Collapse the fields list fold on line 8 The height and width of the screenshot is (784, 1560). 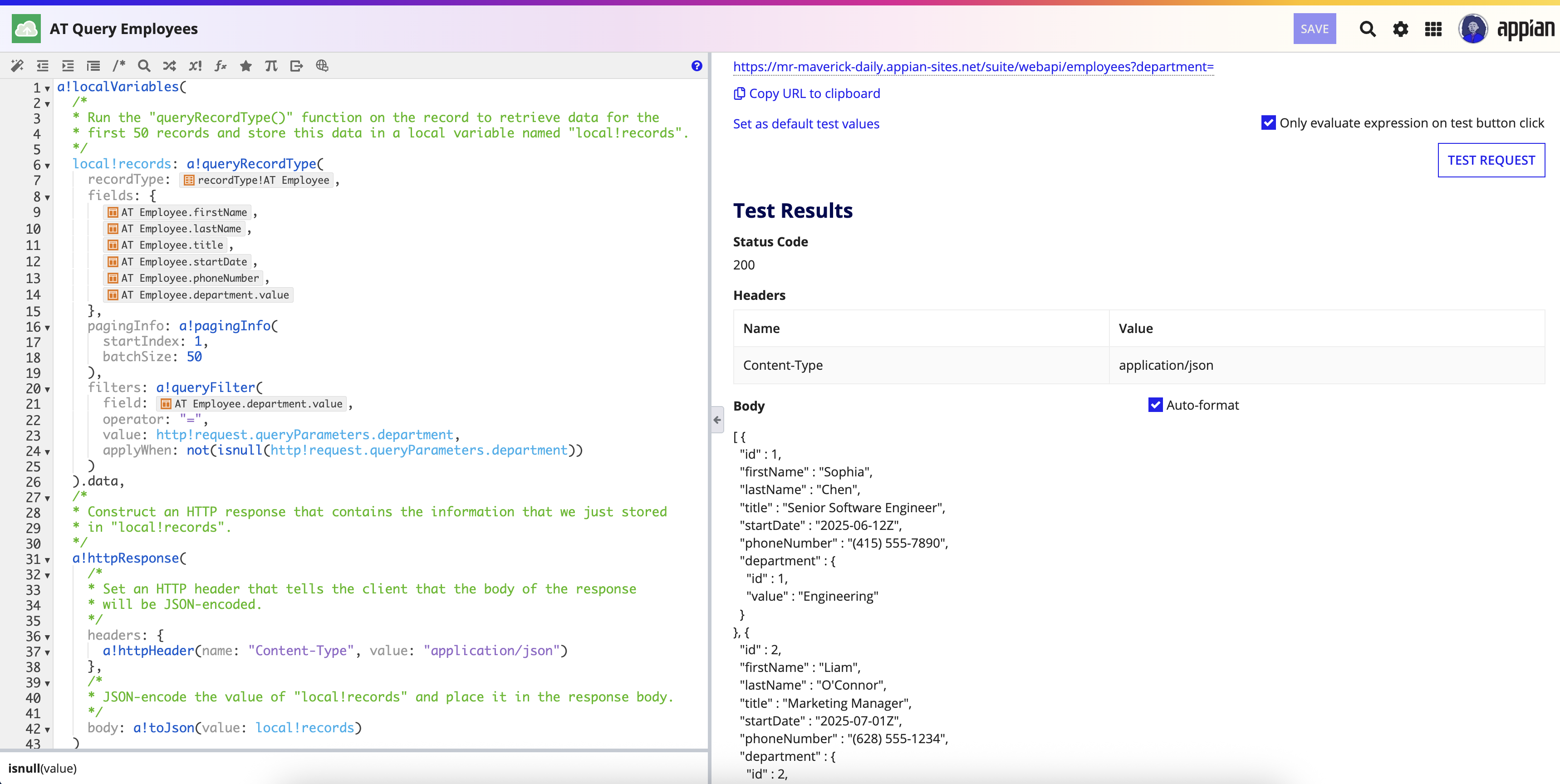[47, 197]
